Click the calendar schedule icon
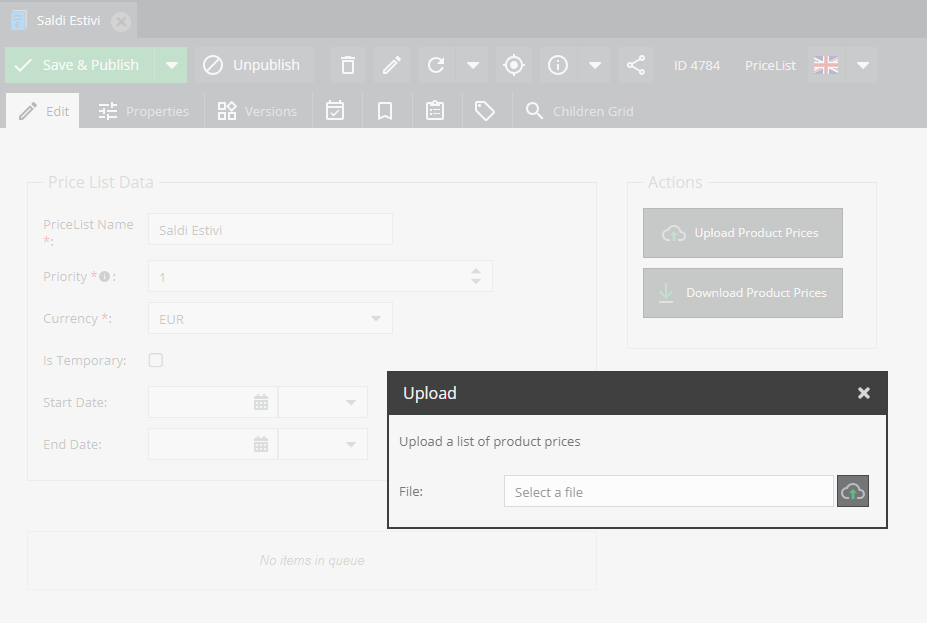 335,110
